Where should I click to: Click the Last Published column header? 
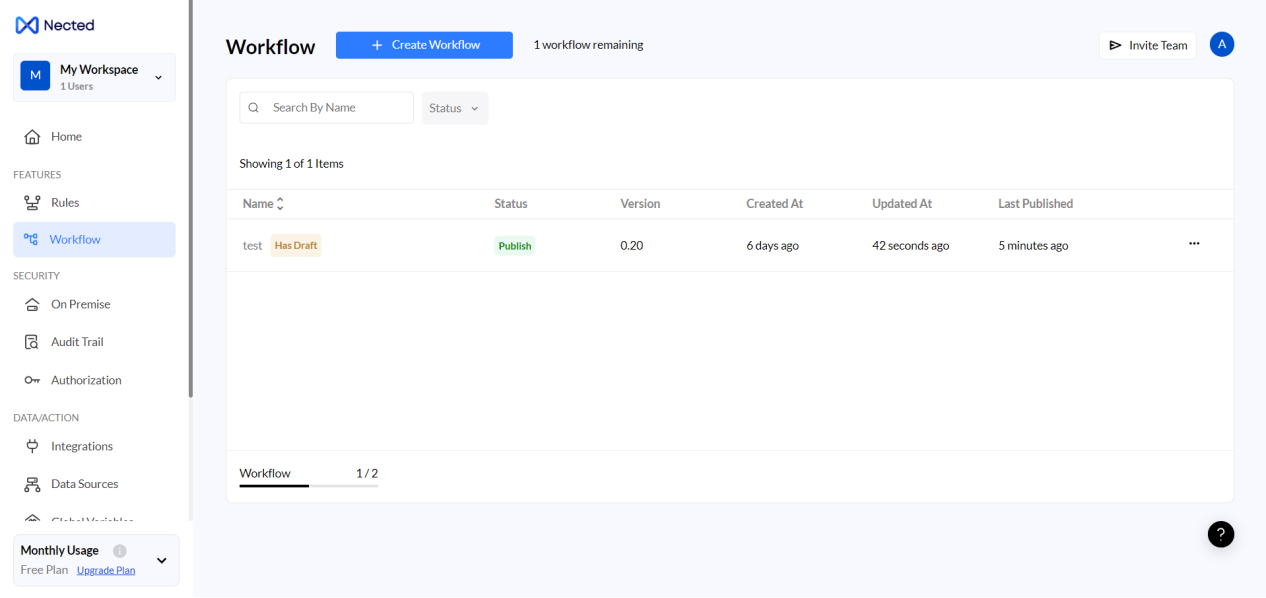(1036, 204)
